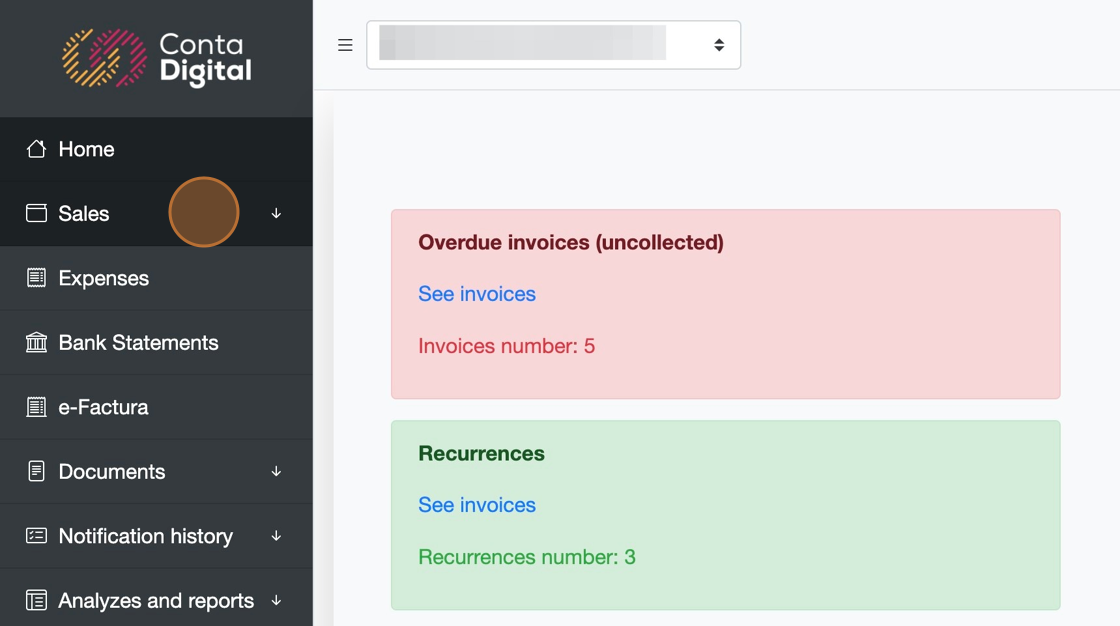Click the Analyzes and reports icon
The image size is (1120, 626).
(x=36, y=601)
